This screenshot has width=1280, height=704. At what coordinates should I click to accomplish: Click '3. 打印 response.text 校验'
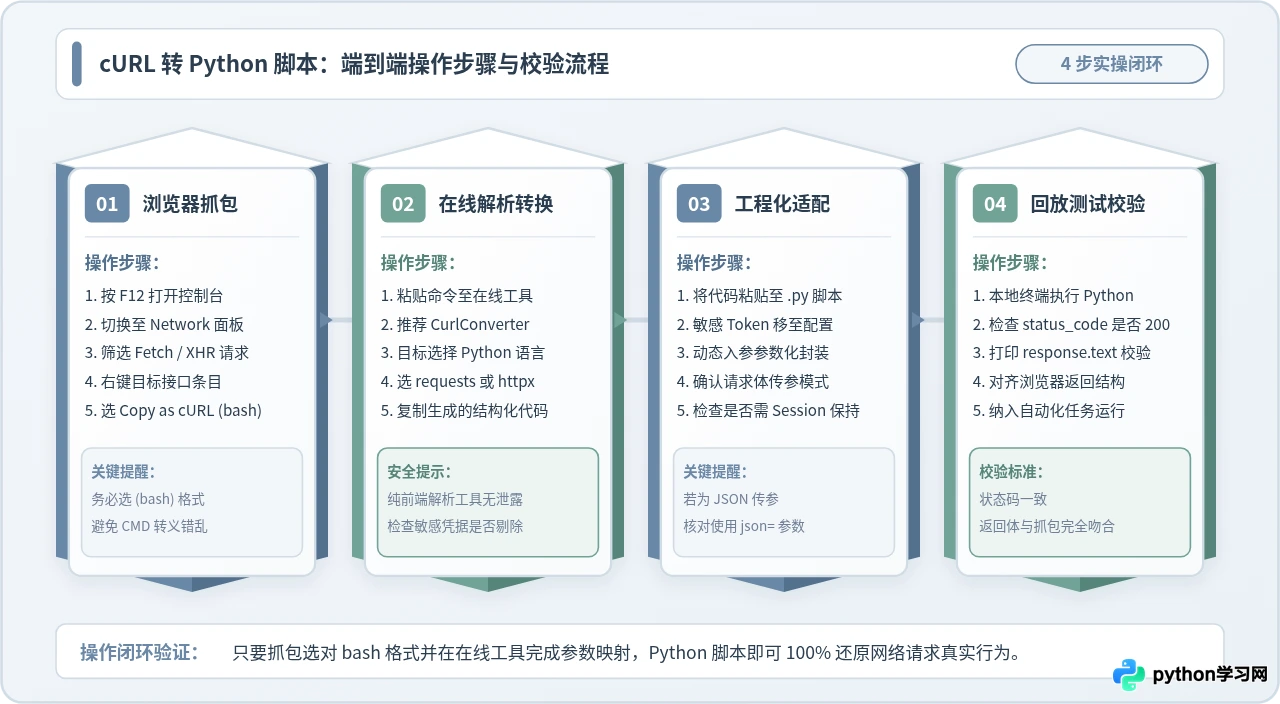click(x=1062, y=353)
